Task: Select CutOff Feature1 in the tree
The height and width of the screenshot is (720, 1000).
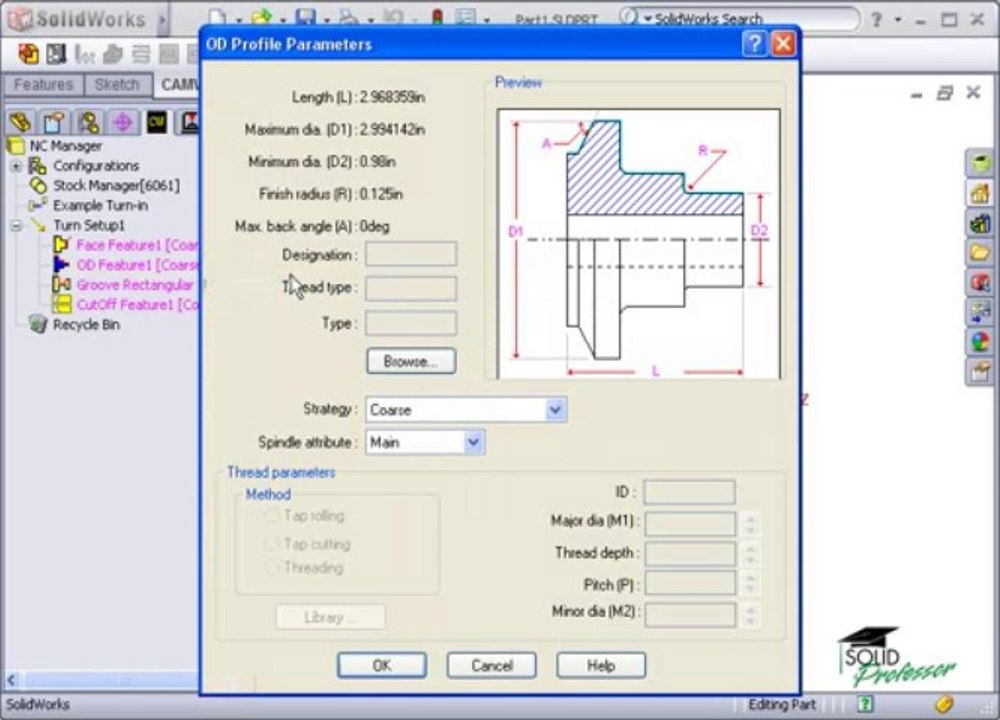Action: click(x=137, y=304)
